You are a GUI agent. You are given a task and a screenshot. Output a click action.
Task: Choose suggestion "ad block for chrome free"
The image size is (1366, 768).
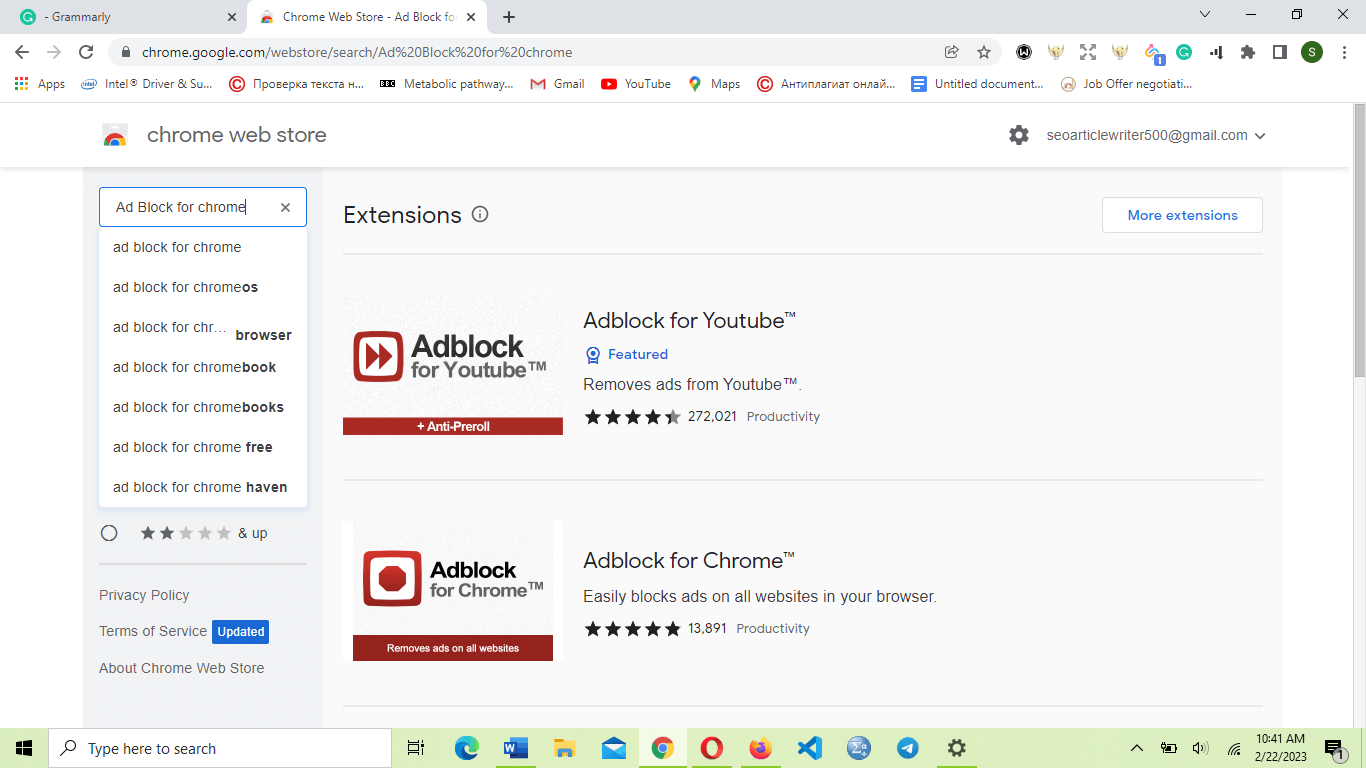(203, 447)
